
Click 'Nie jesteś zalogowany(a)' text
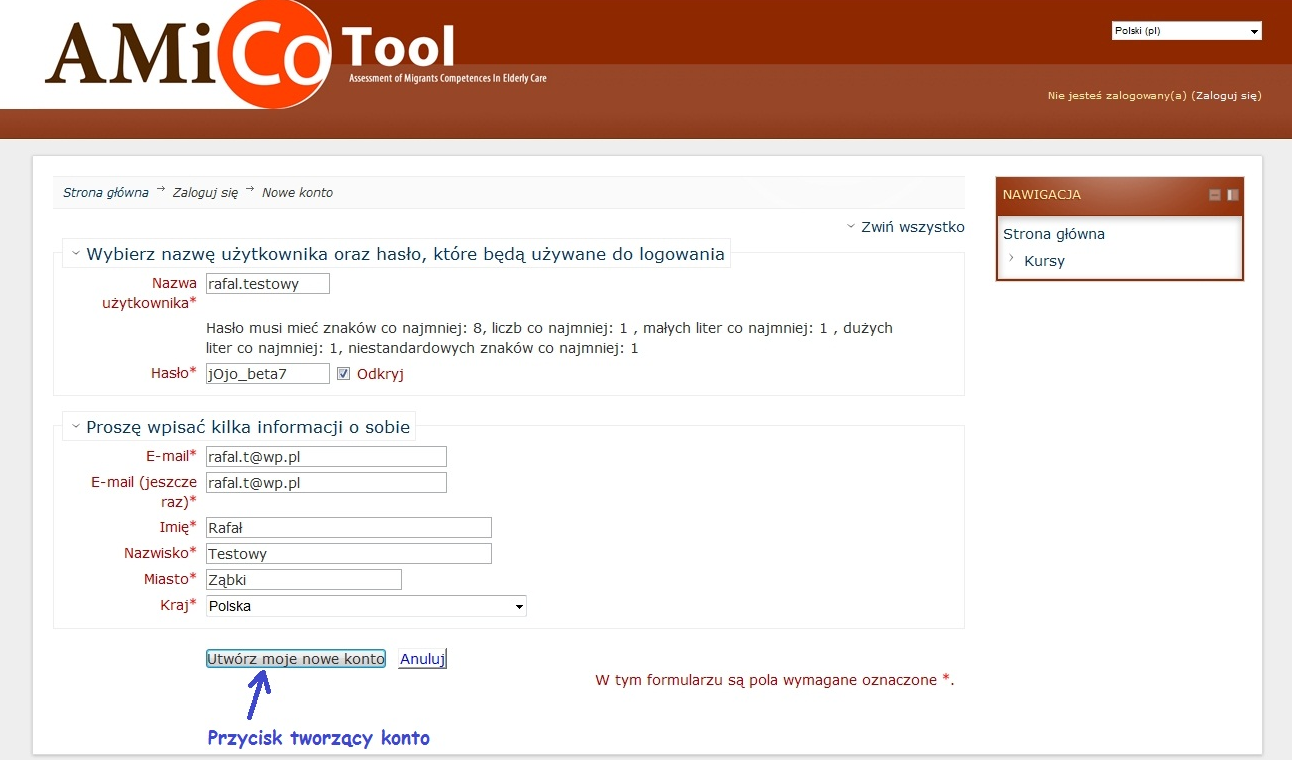pos(1117,96)
